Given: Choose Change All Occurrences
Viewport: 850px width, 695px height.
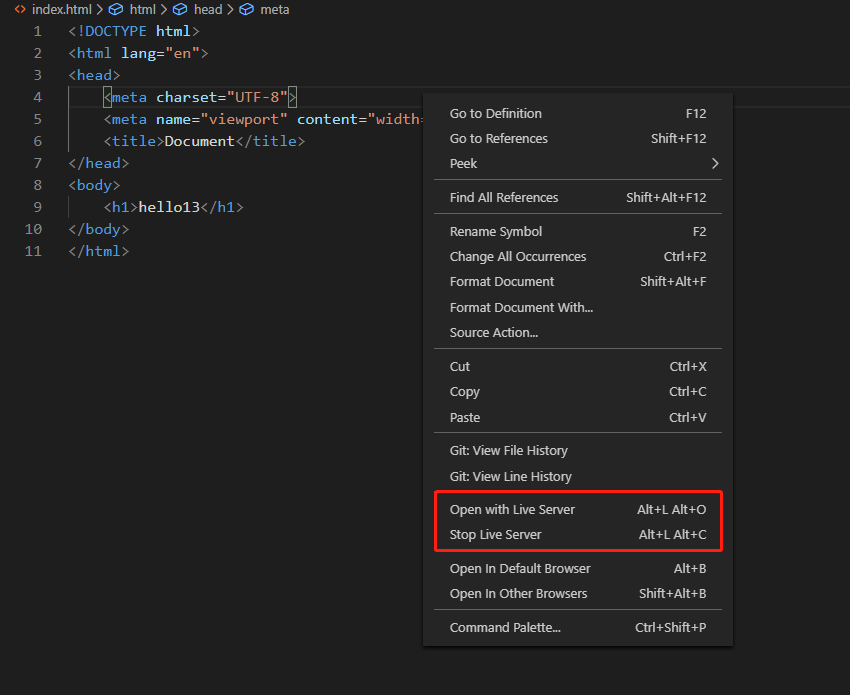Looking at the screenshot, I should (x=518, y=257).
